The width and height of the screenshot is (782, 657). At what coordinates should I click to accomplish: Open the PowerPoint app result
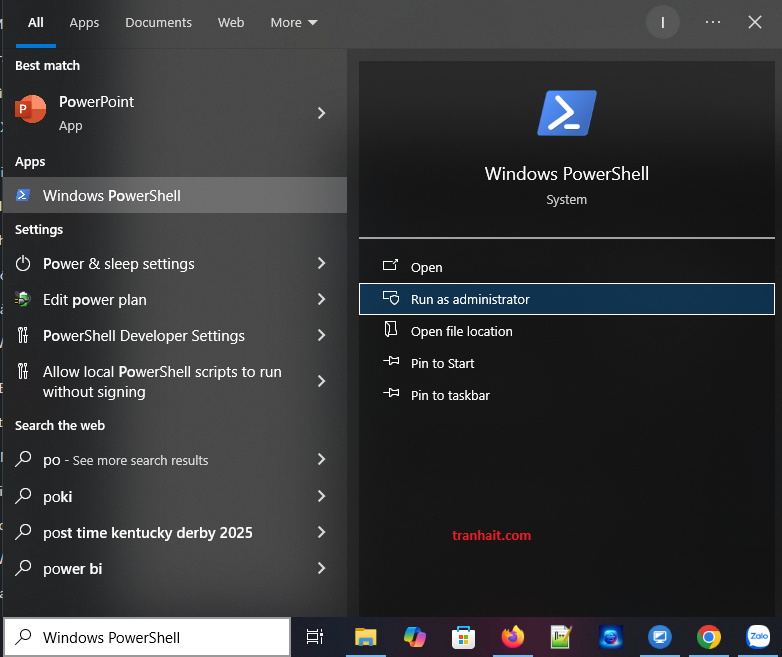[175, 113]
